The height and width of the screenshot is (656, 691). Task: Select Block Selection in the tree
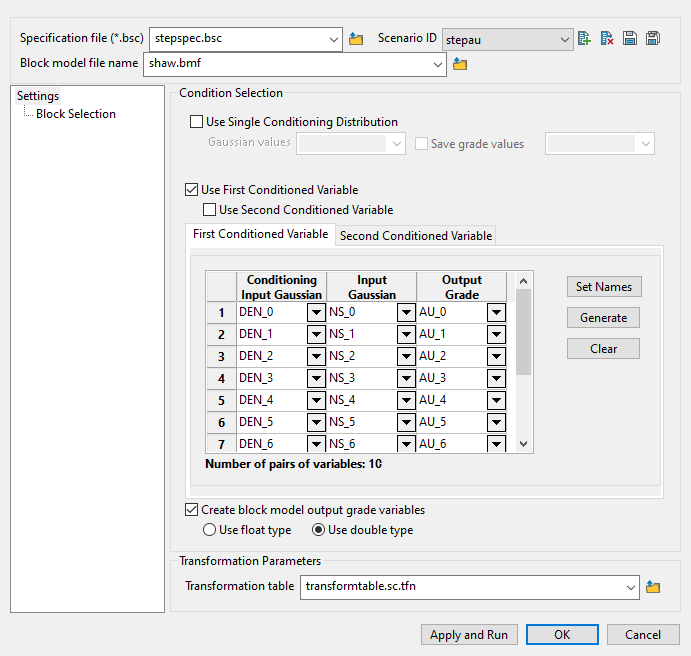[x=76, y=114]
